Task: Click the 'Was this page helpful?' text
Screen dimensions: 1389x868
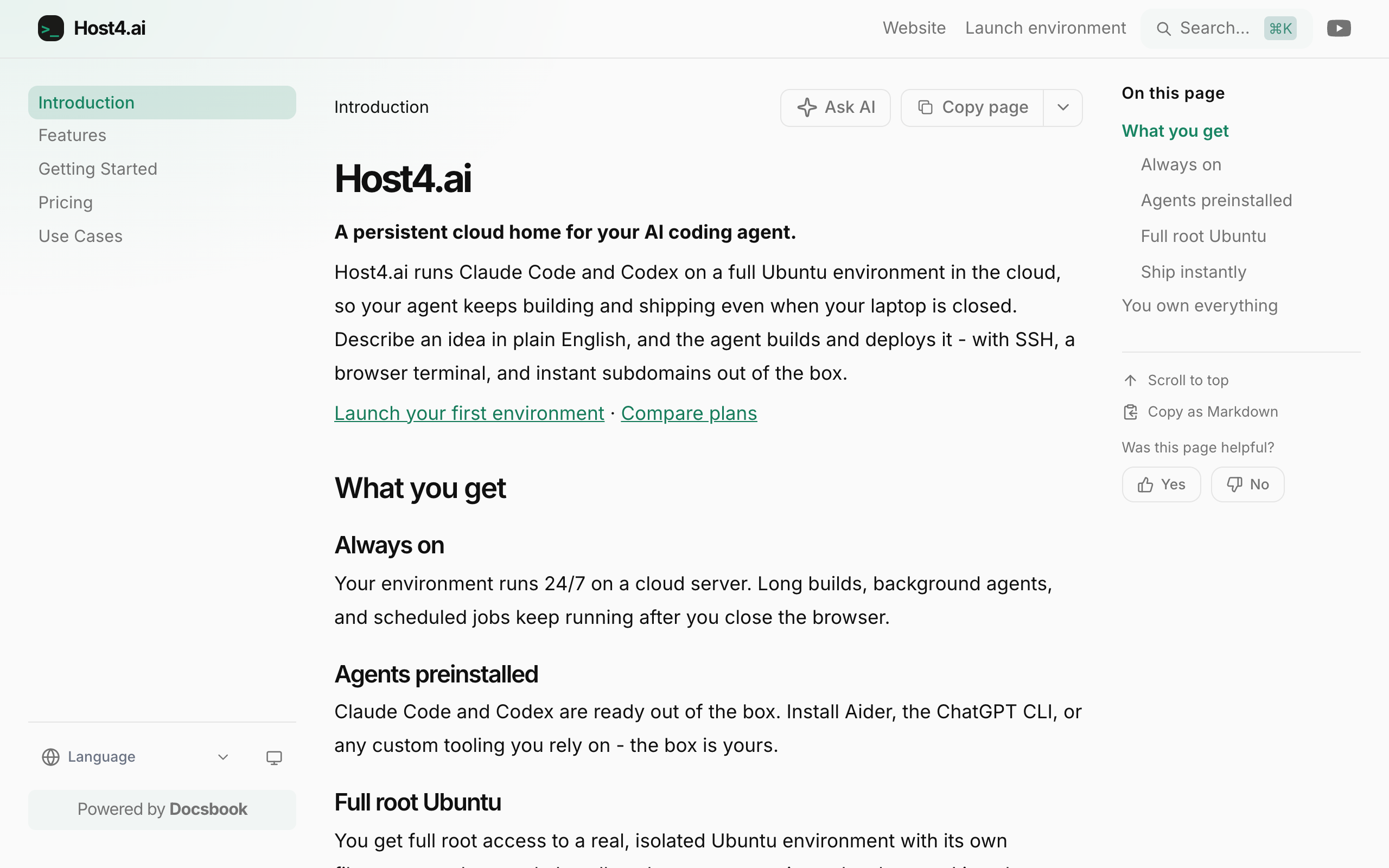Action: (x=1198, y=448)
